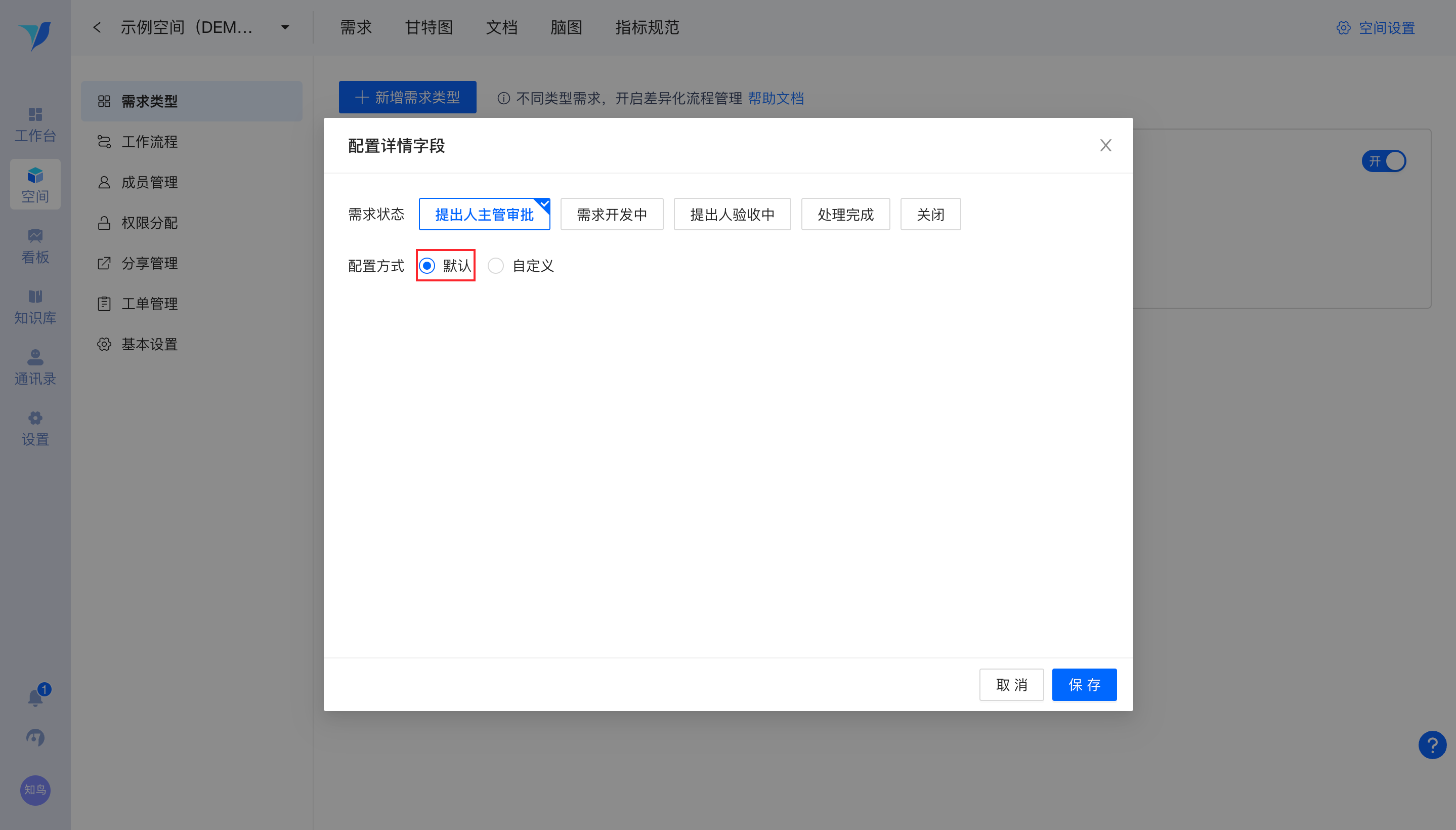Click the blue help question mark icon

point(1432,744)
